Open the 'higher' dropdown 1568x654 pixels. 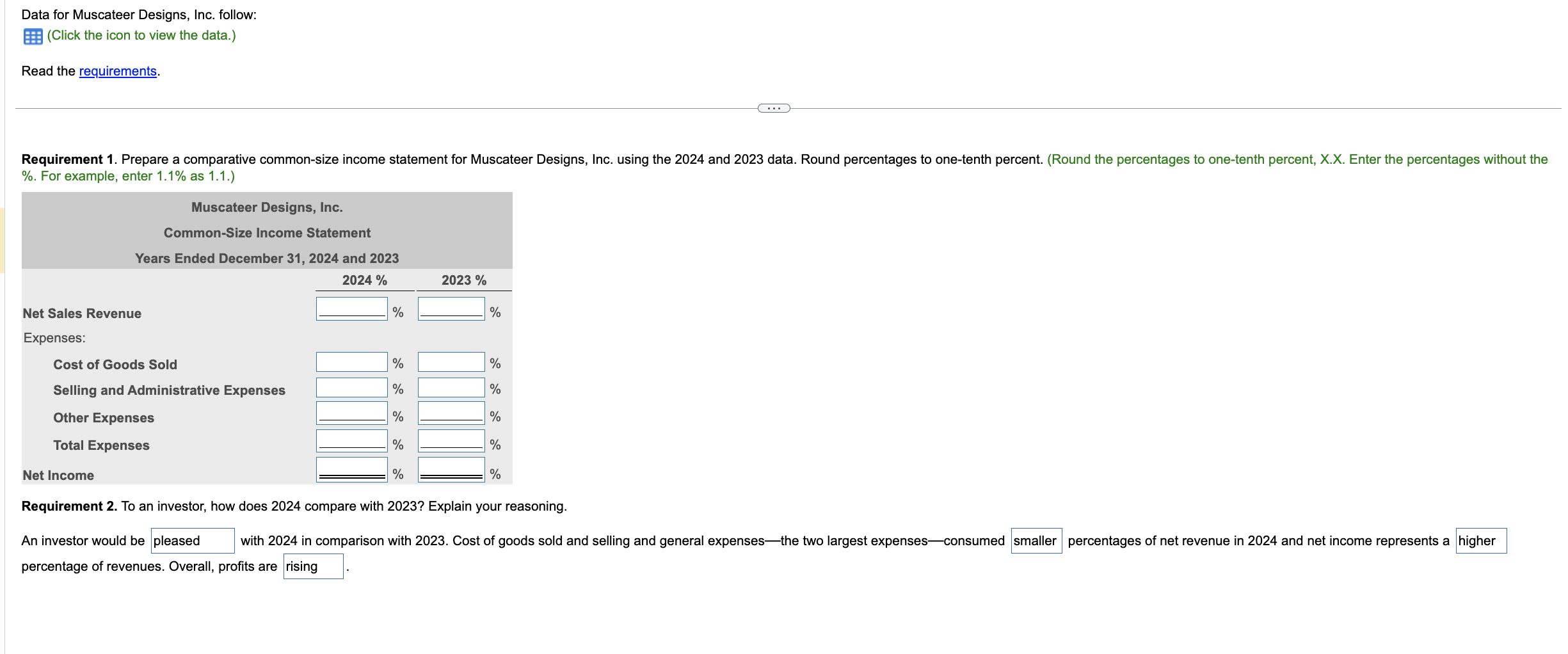(1481, 541)
